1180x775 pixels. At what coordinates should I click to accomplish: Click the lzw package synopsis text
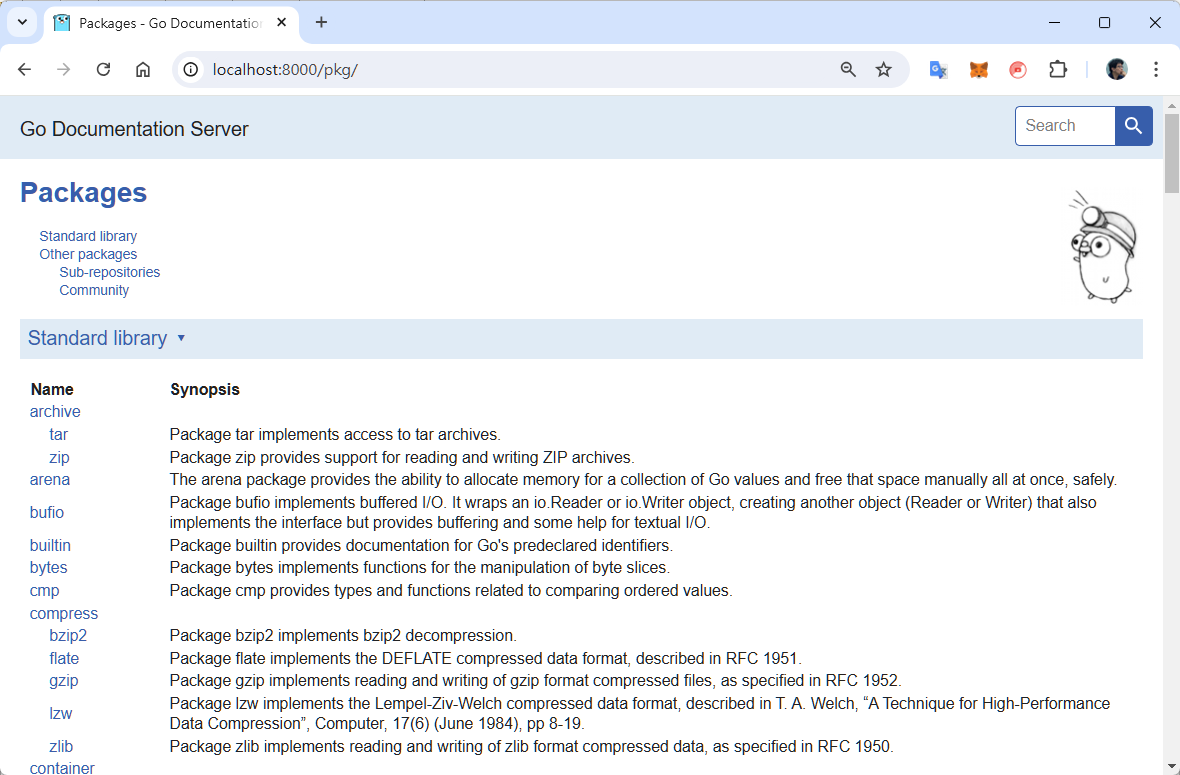coord(640,713)
